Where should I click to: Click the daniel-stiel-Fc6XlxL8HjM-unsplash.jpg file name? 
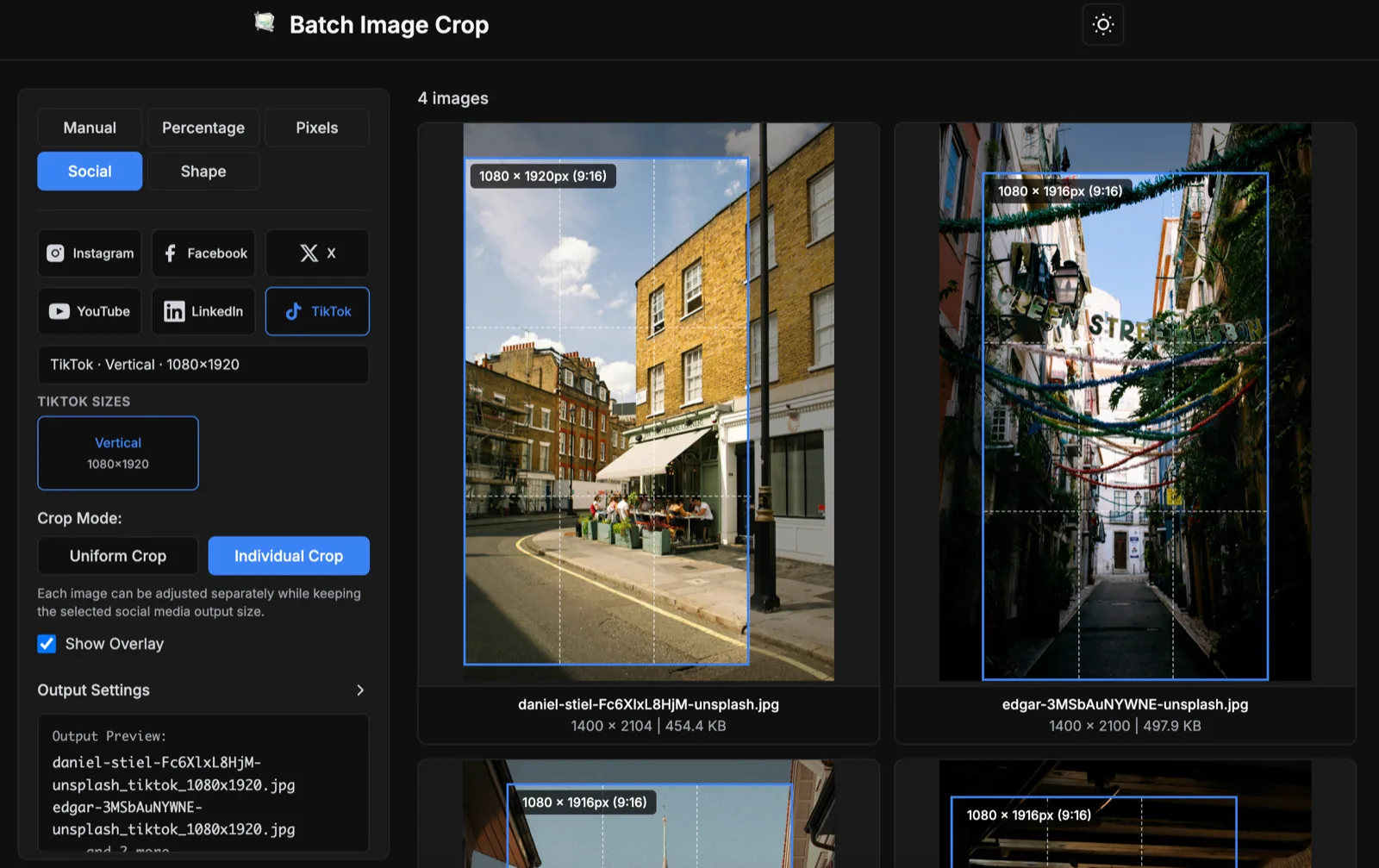pos(648,704)
